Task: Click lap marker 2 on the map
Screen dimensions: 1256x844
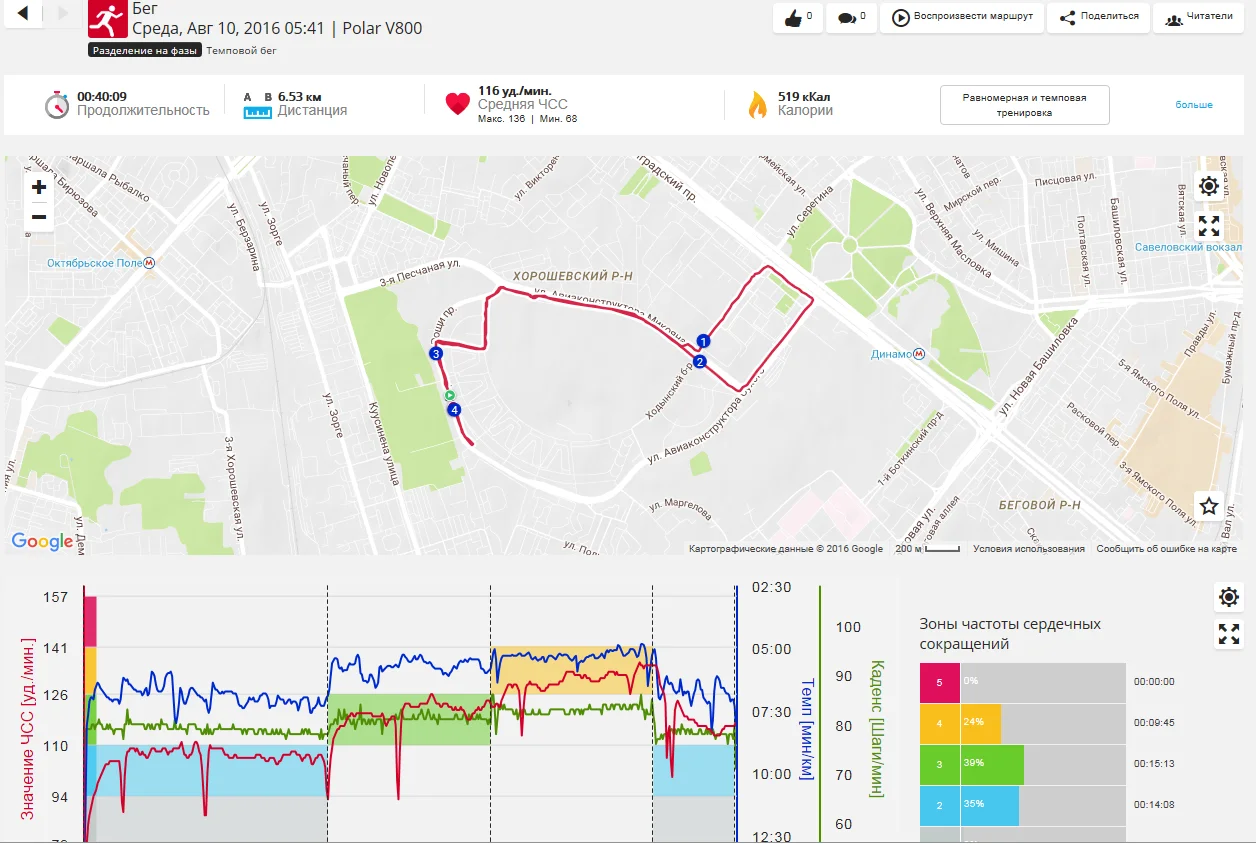Action: [x=700, y=362]
